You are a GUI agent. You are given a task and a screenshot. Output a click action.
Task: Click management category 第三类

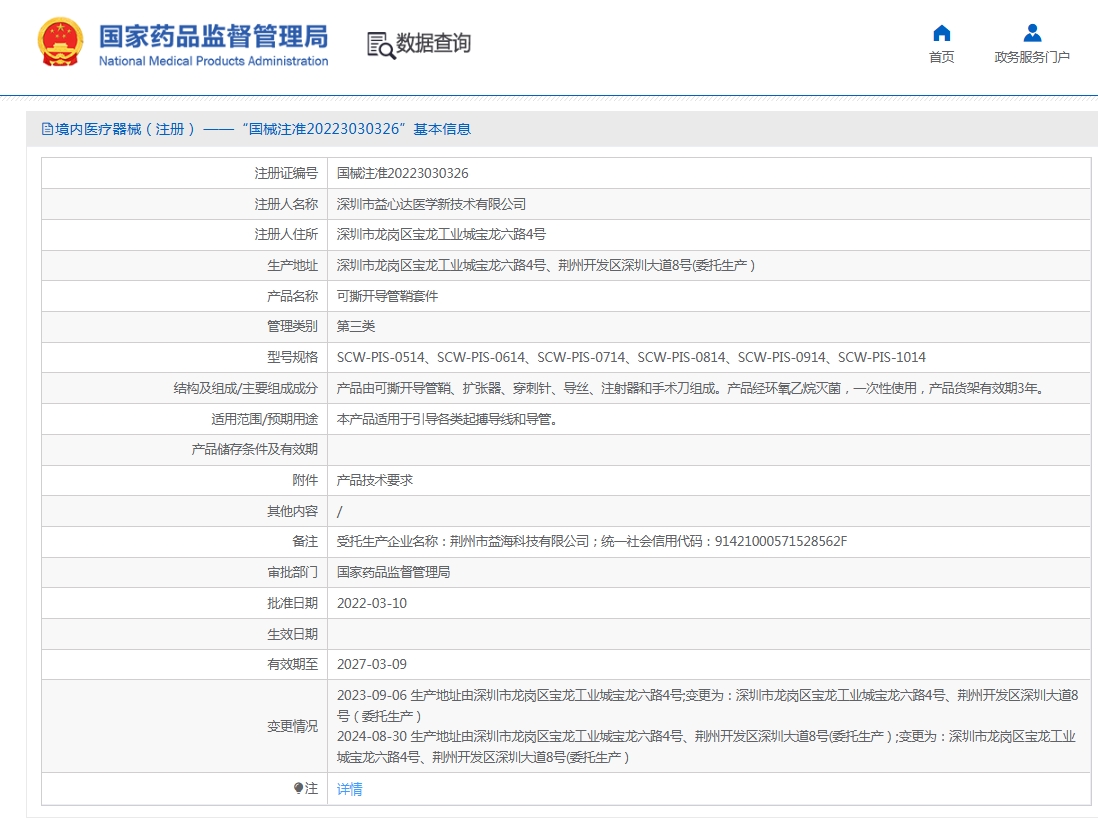click(356, 326)
